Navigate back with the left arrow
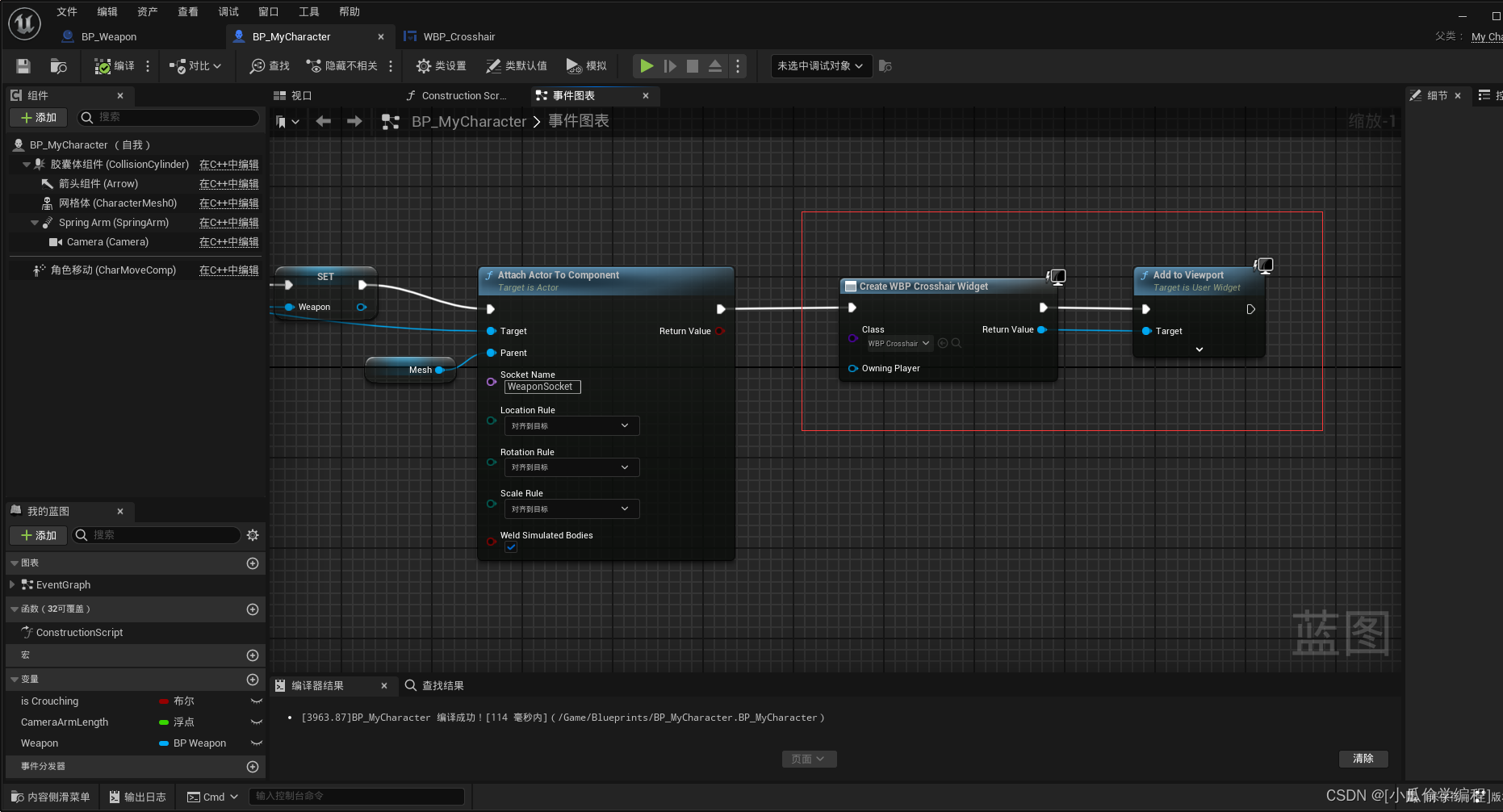 click(x=324, y=121)
